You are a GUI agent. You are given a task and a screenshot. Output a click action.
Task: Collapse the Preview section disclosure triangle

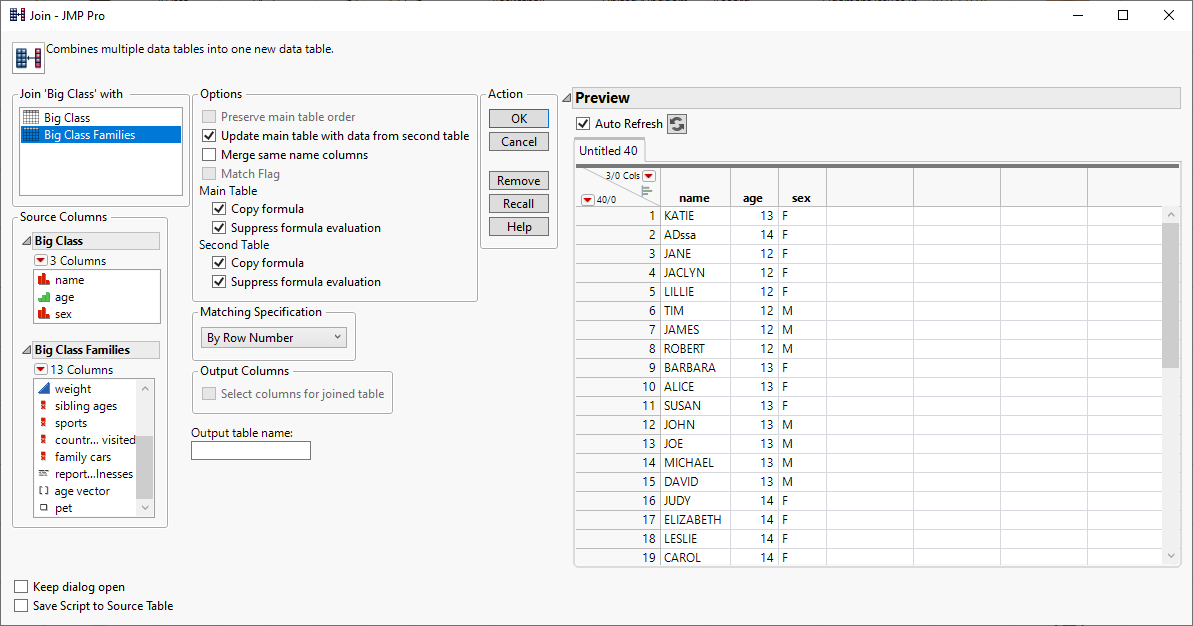(566, 98)
